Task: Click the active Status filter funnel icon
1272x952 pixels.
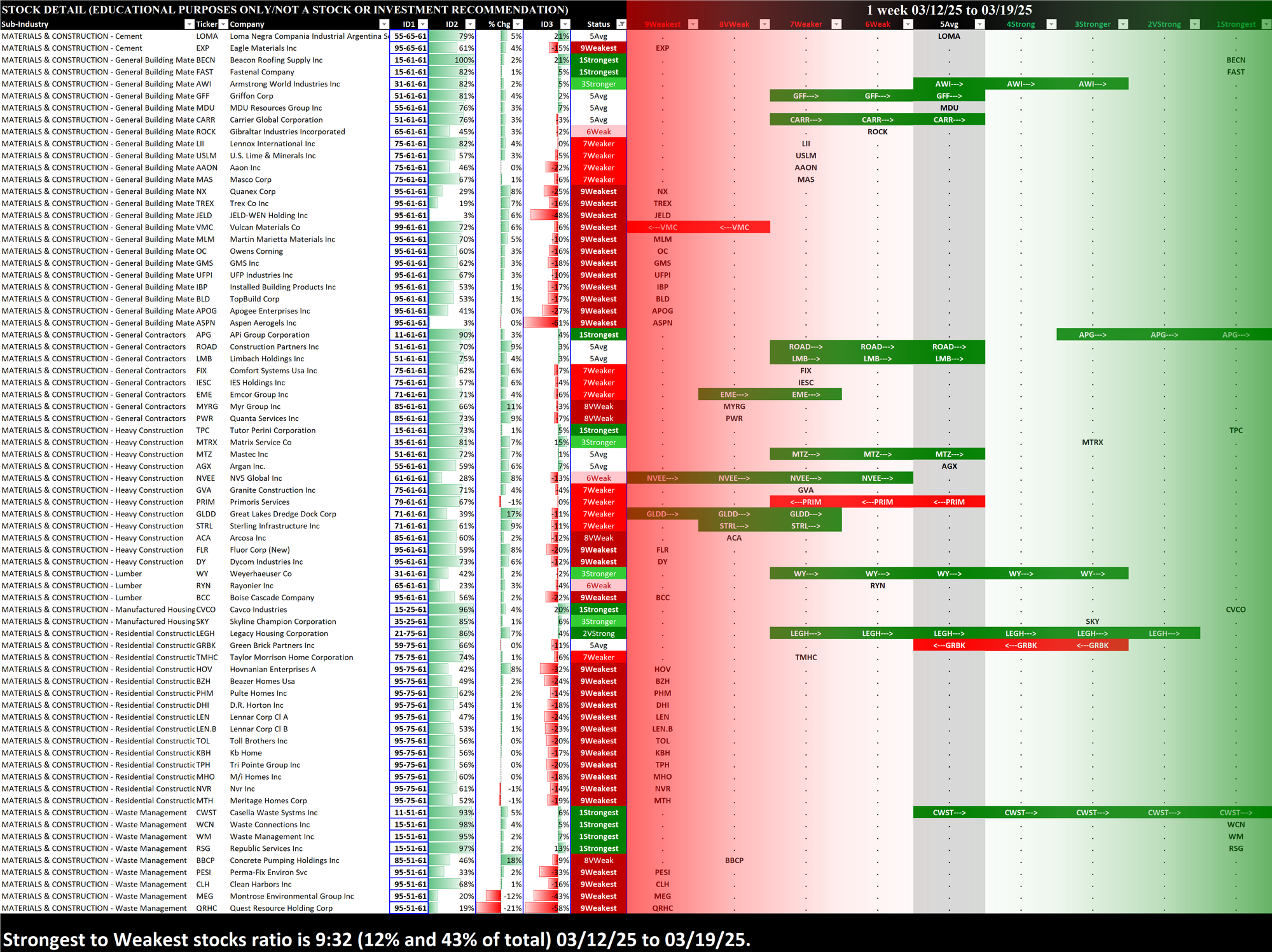Action: 621,24
